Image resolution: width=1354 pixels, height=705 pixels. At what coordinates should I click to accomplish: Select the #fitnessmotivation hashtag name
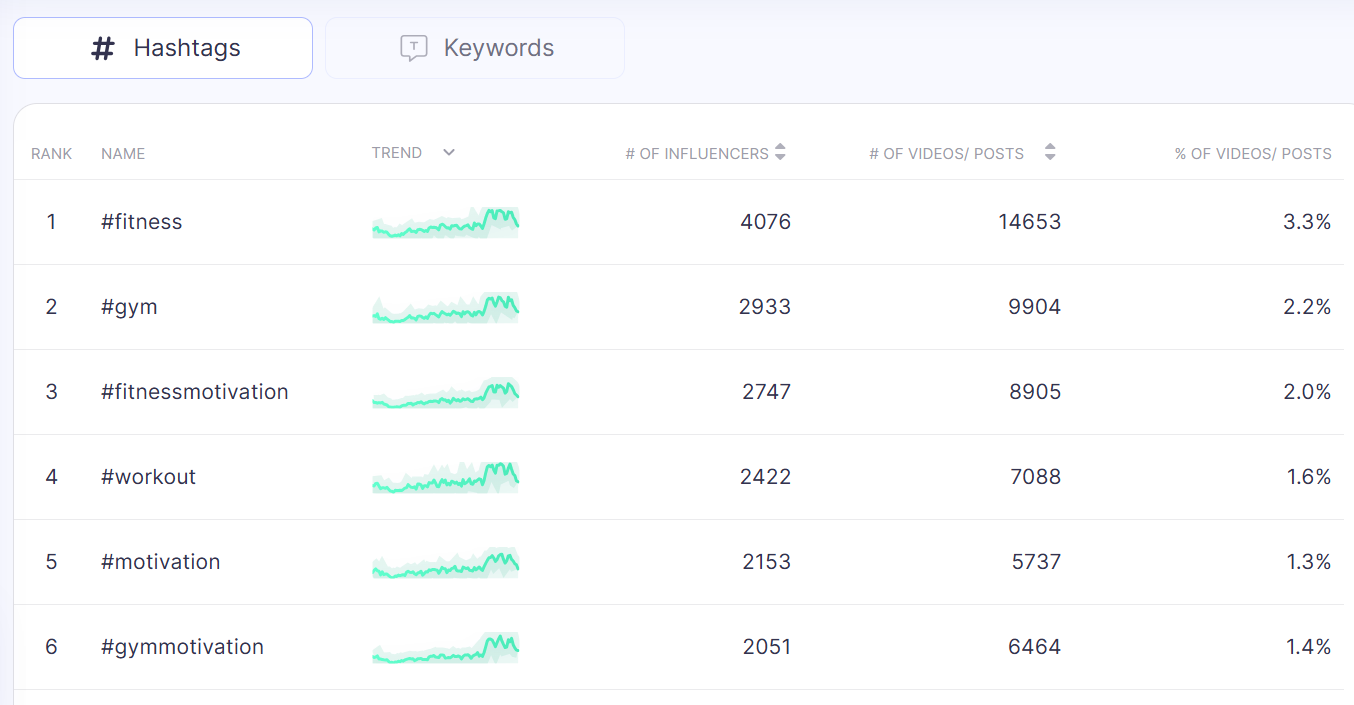195,392
